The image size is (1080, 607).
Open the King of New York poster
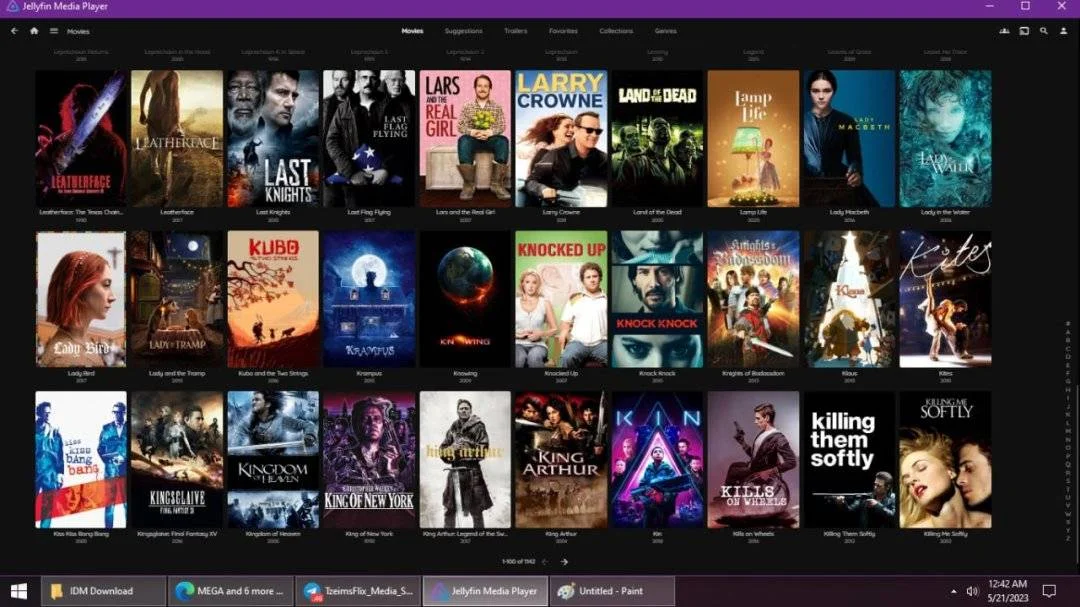(x=369, y=460)
